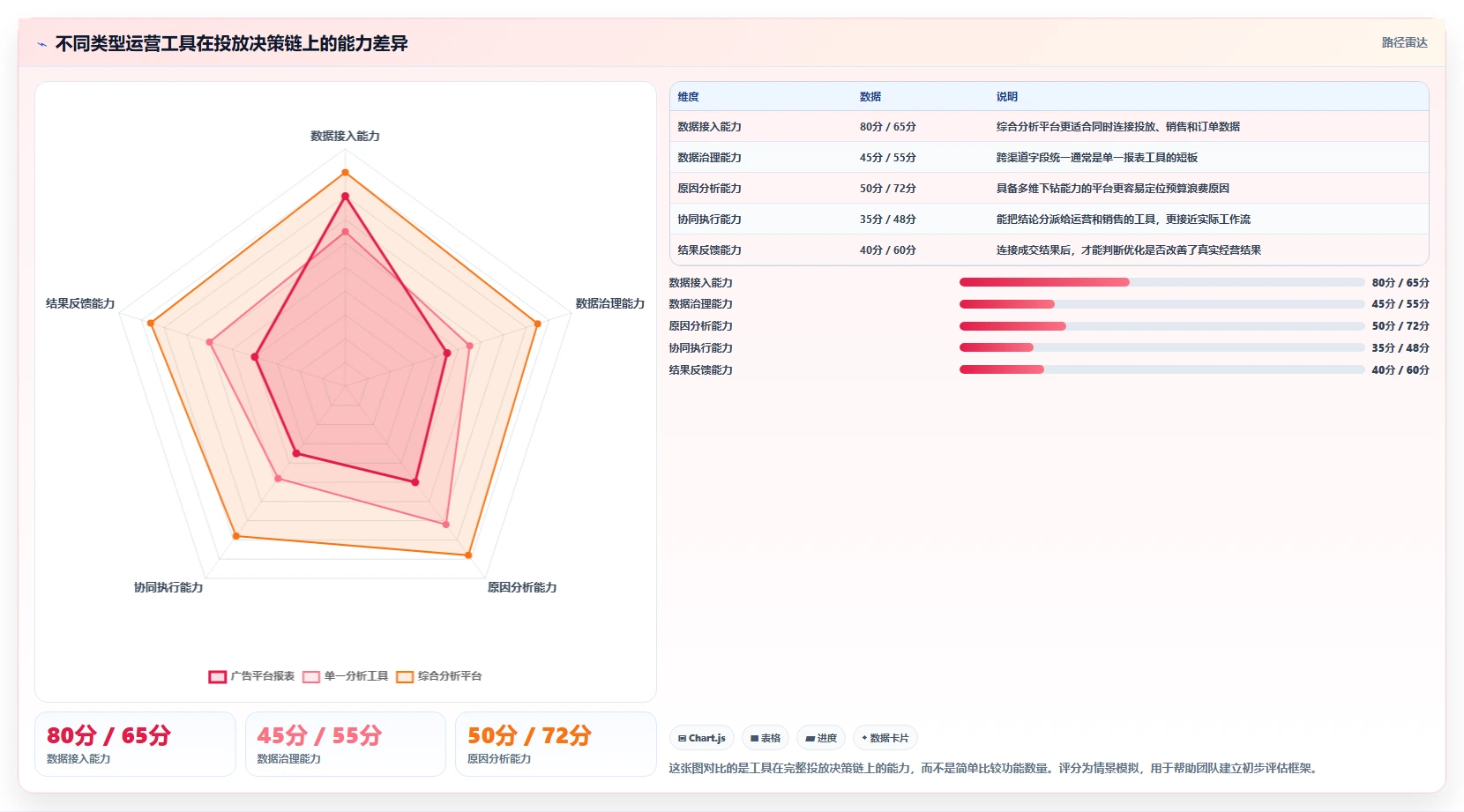Click the 数据接入能力 progress bar
The width and height of the screenshot is (1464, 812).
tap(1161, 282)
